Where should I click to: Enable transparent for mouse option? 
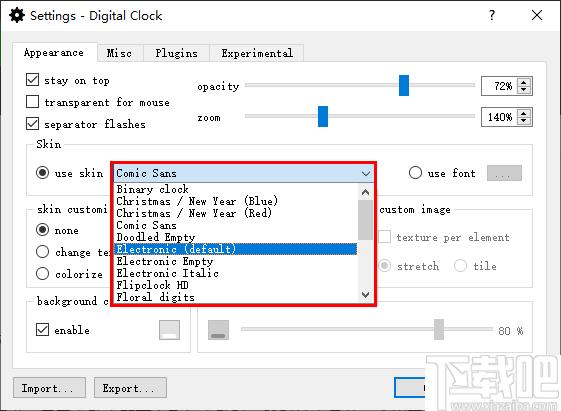pyautogui.click(x=33, y=102)
